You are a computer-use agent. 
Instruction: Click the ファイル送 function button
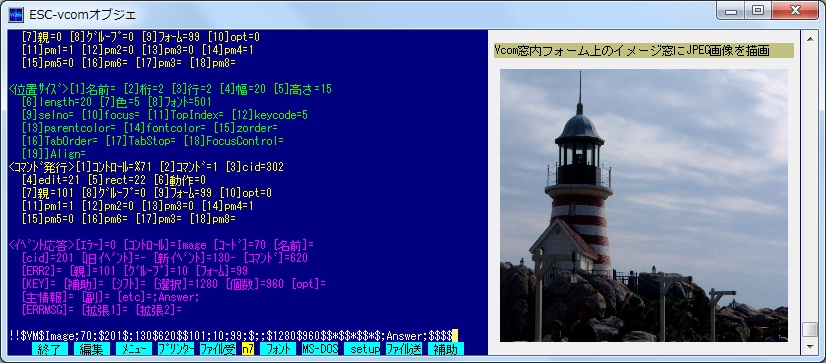click(404, 349)
